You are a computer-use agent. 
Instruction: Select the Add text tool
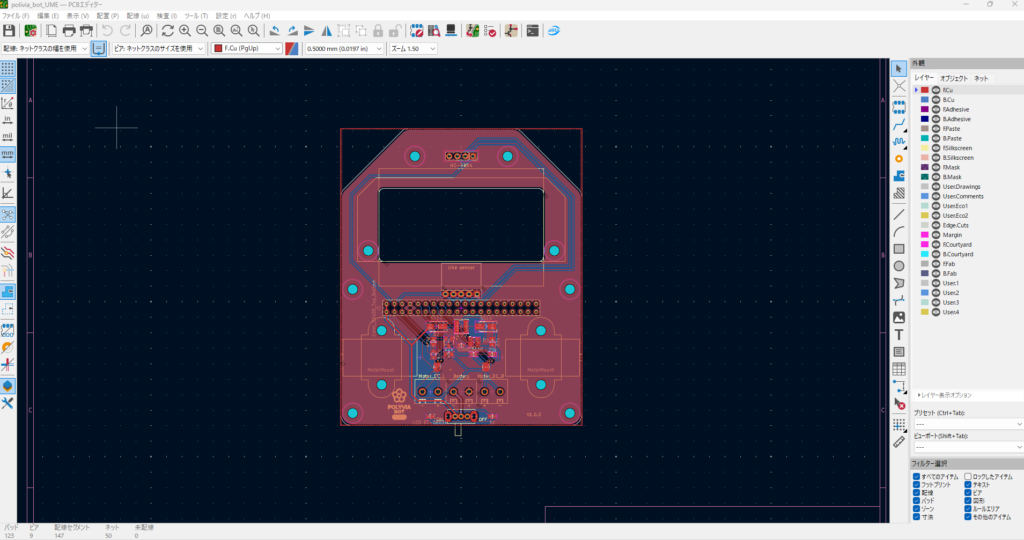tap(899, 335)
